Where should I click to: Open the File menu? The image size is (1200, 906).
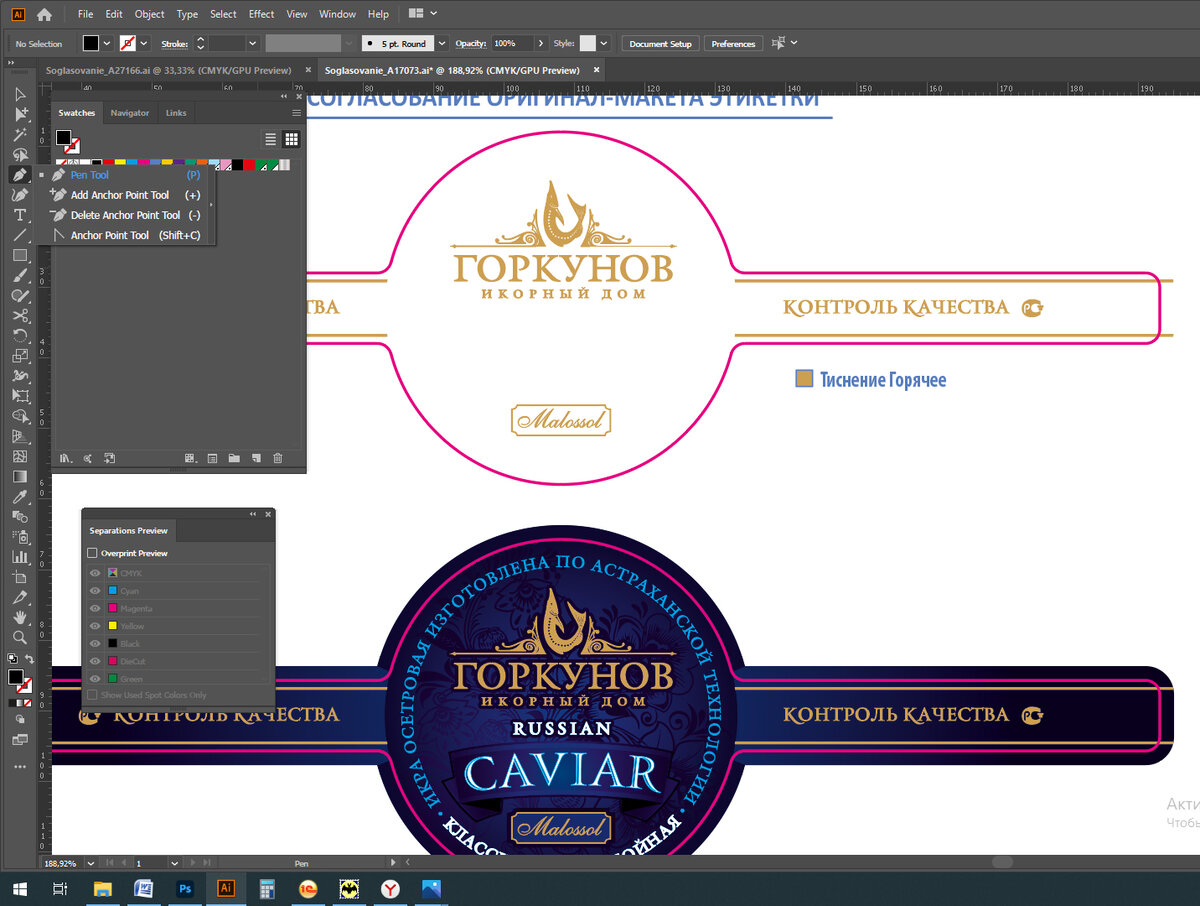tap(85, 14)
